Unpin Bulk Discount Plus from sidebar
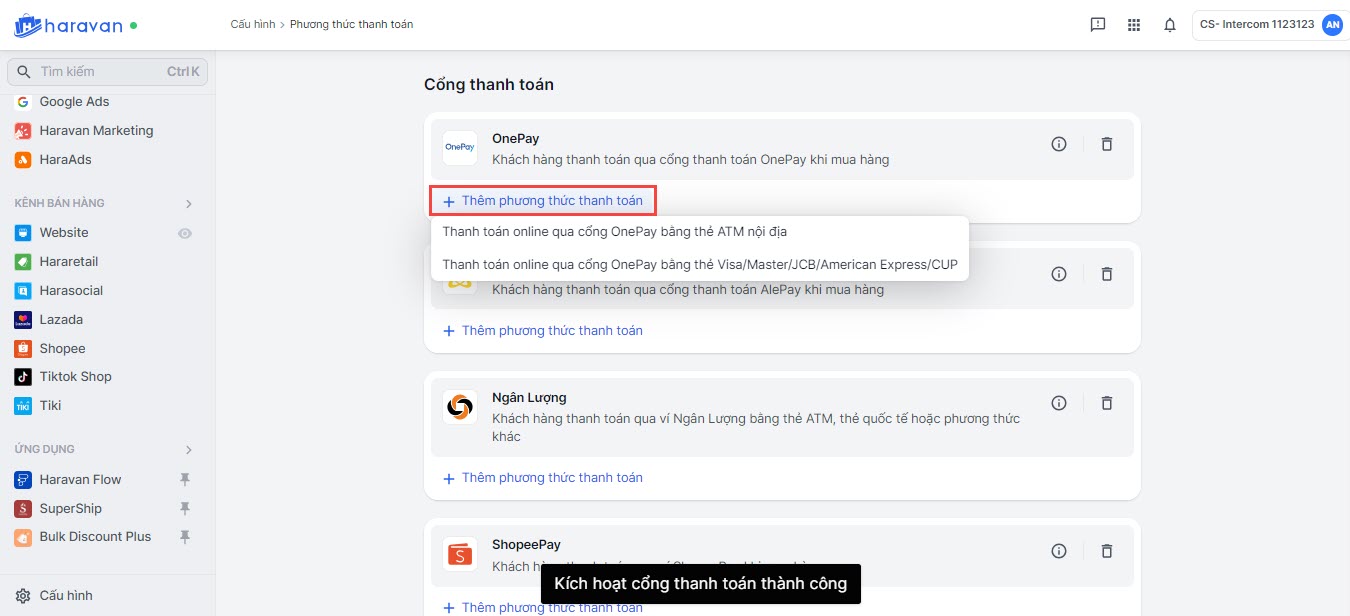1350x616 pixels. pos(184,537)
